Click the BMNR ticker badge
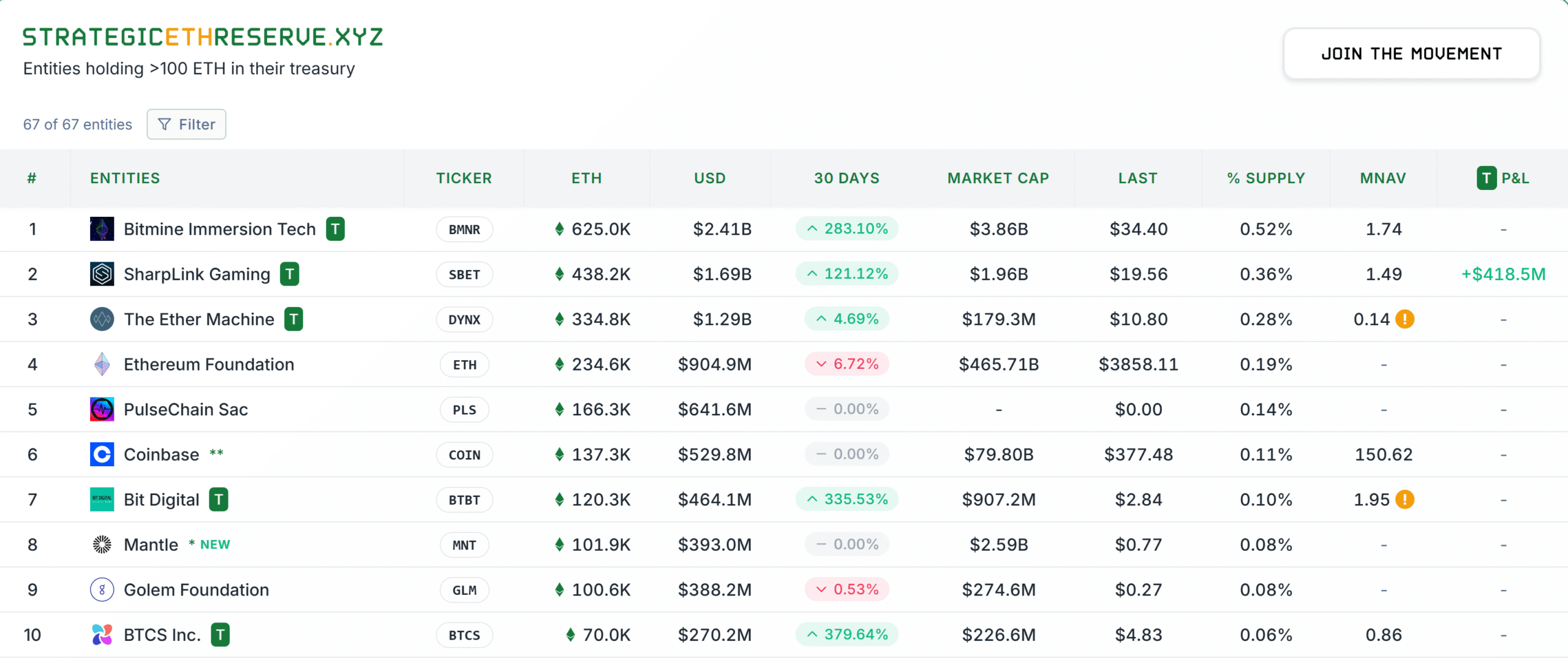The image size is (1568, 661). click(x=464, y=229)
